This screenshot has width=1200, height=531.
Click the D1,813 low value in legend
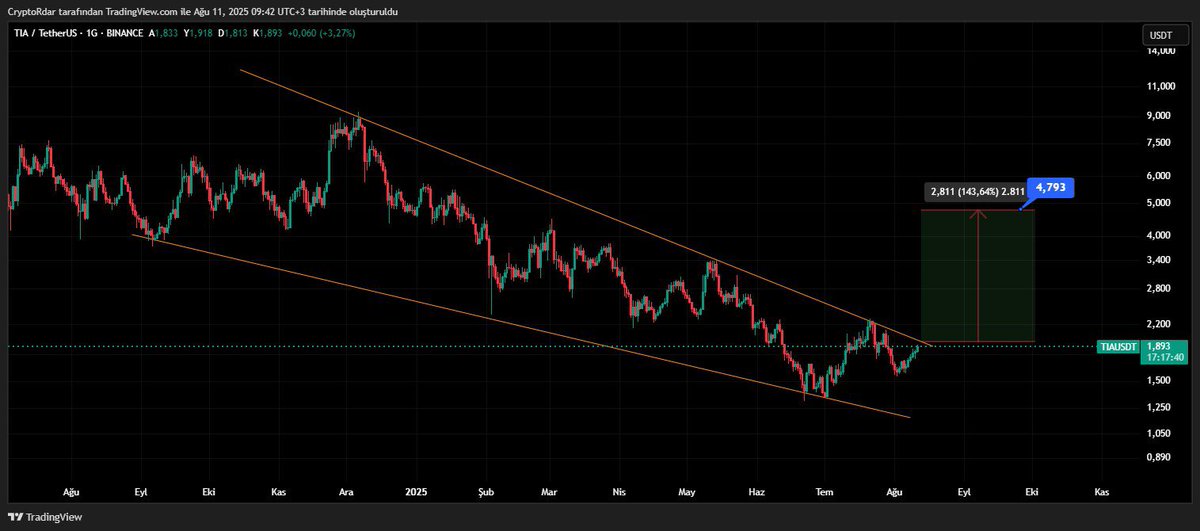pos(234,33)
